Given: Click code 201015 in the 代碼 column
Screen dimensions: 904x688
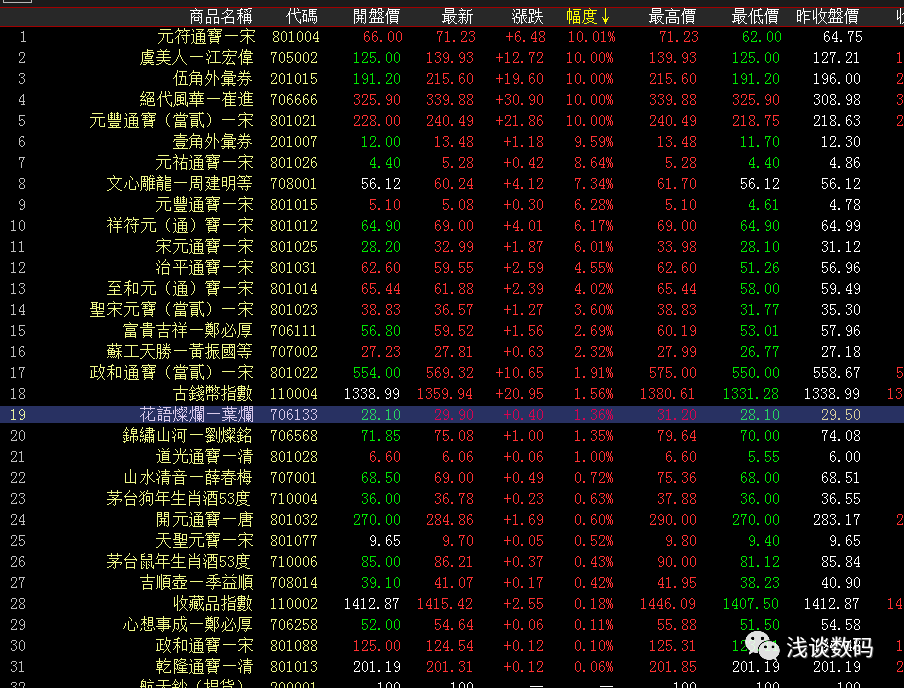Looking at the screenshot, I should [294, 78].
